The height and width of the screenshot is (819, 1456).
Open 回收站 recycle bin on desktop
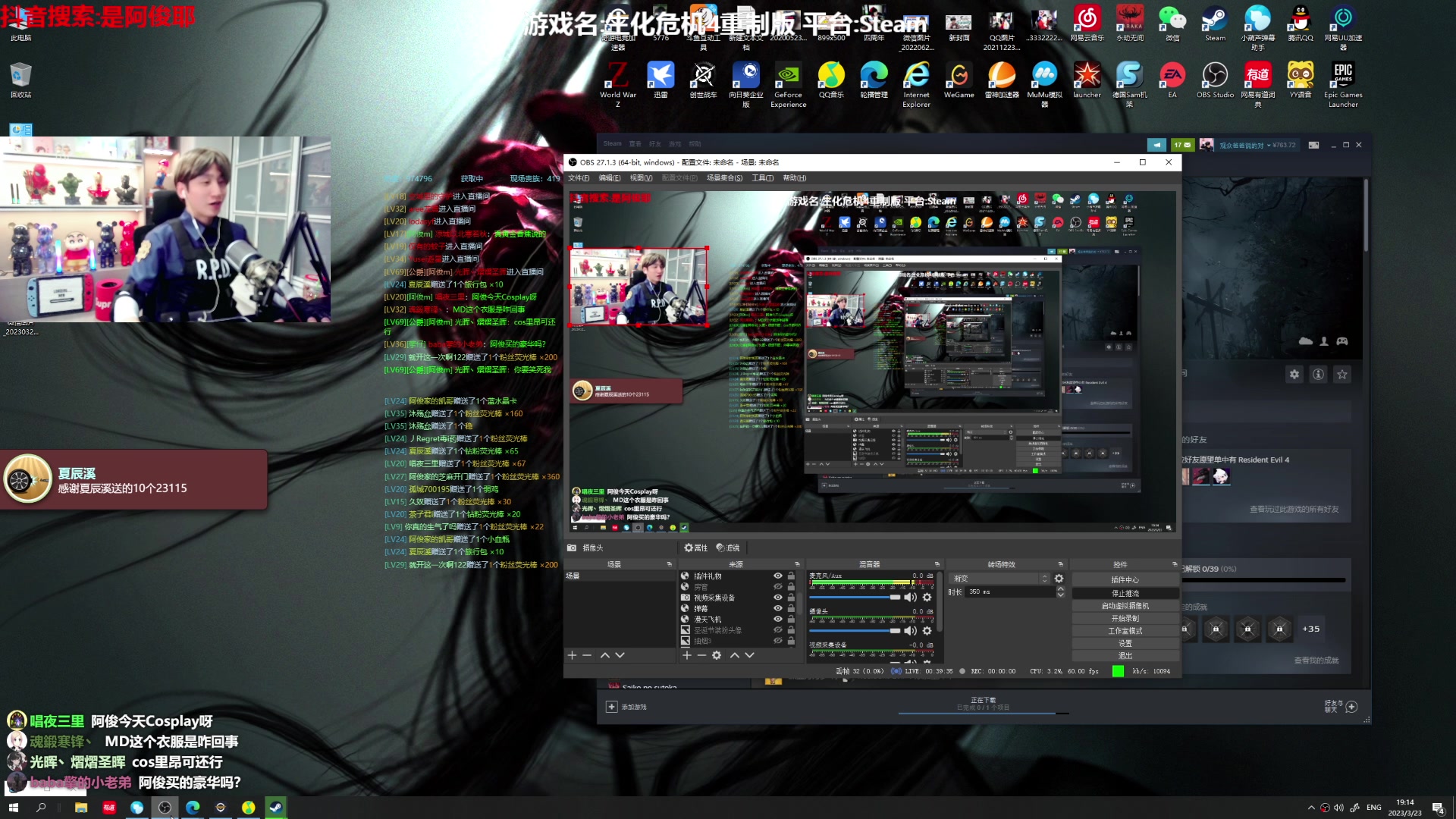(20, 80)
